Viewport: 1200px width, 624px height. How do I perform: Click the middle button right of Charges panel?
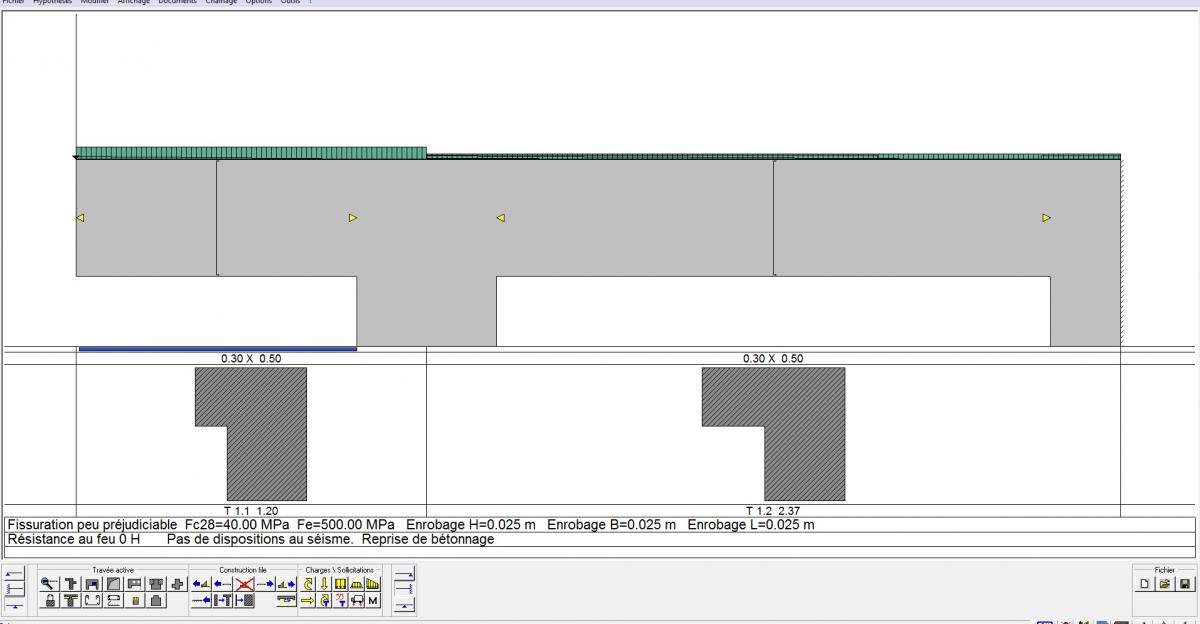pos(405,589)
